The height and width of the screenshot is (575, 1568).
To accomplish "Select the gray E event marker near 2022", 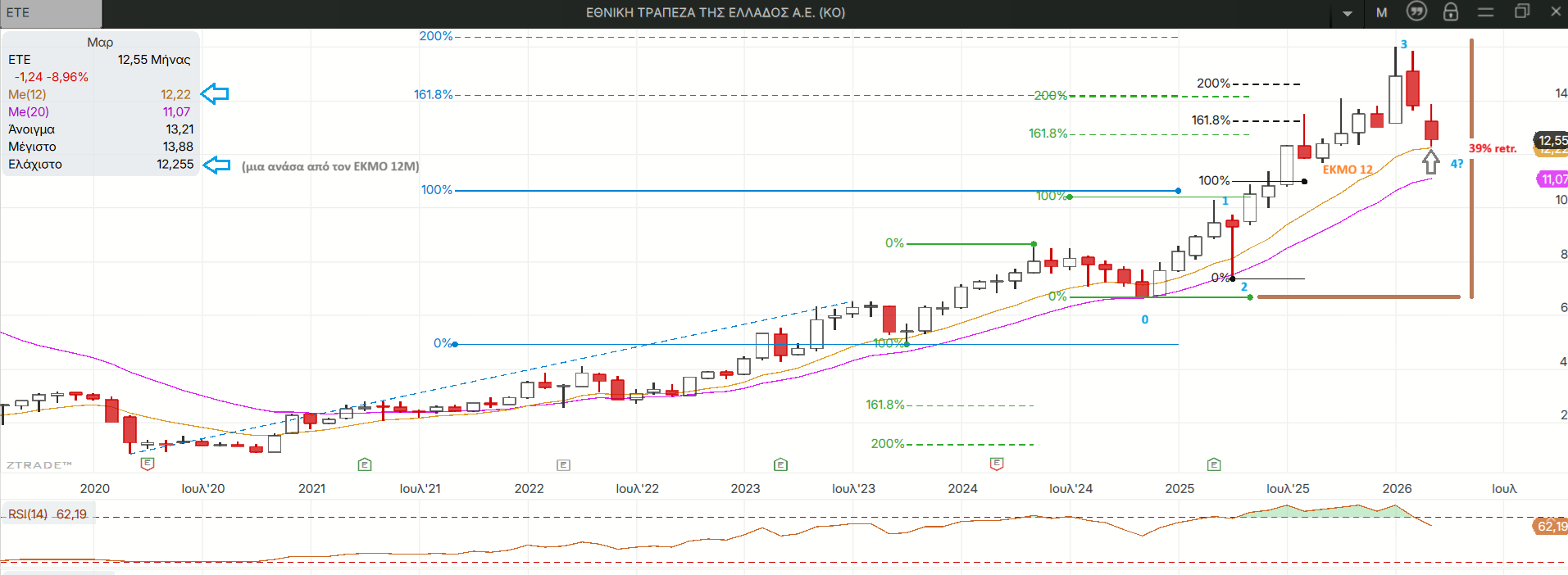I will [x=563, y=464].
